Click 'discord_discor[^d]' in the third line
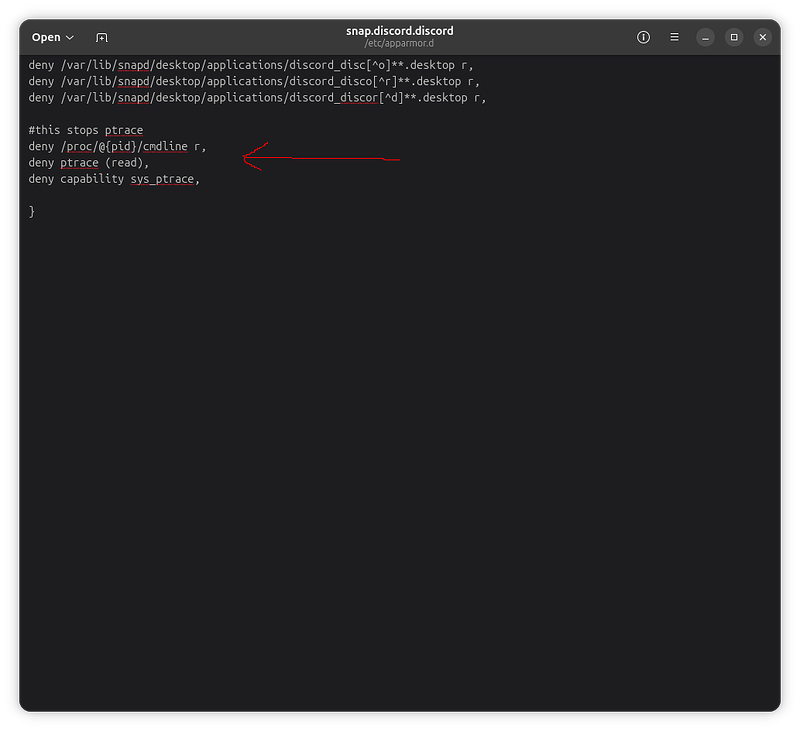 click(346, 97)
